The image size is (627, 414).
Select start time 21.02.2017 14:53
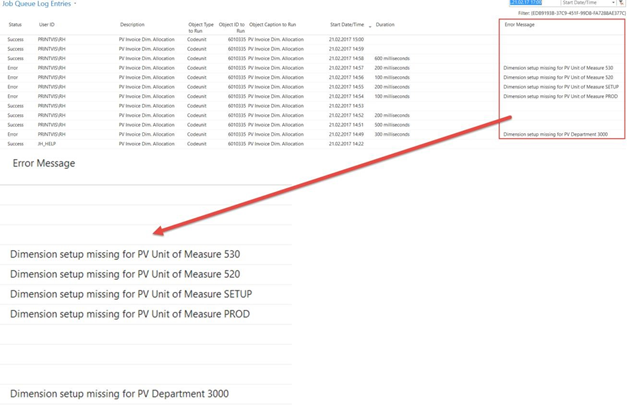[346, 106]
